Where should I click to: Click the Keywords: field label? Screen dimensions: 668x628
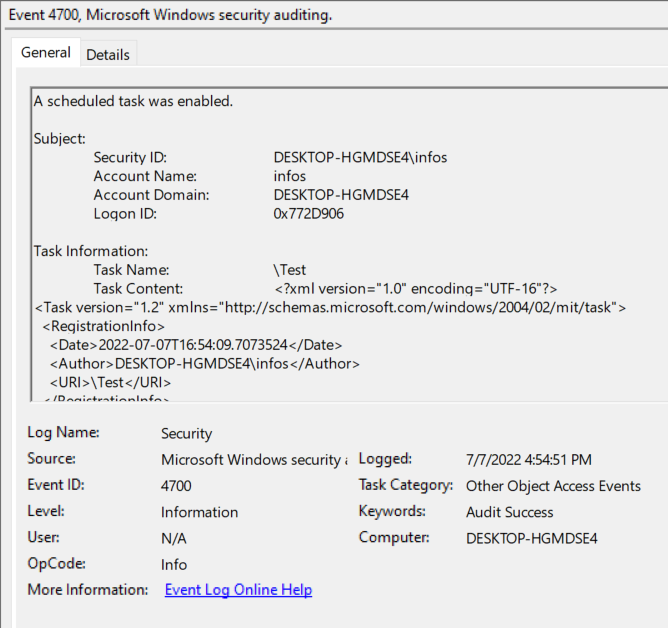[x=392, y=511]
